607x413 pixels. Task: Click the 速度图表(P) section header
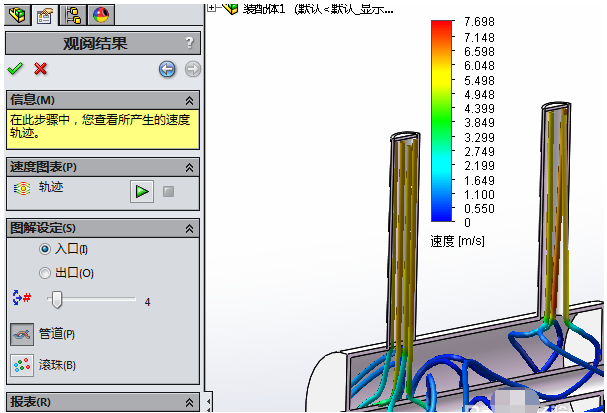pos(103,167)
